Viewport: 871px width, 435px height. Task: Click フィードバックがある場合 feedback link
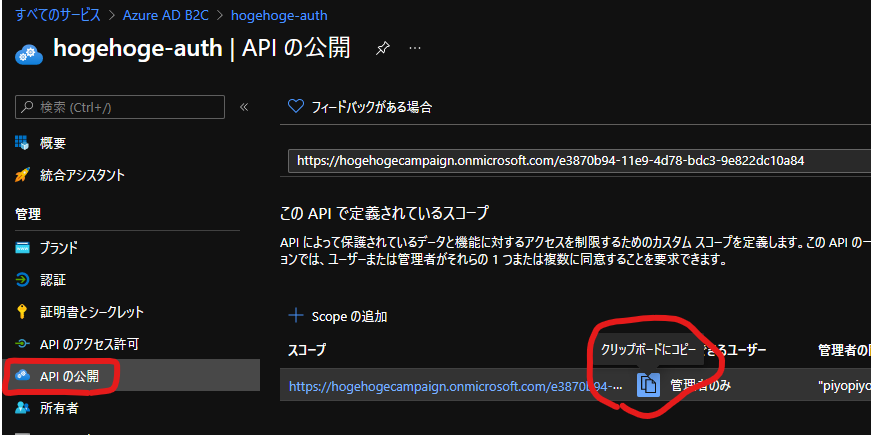pyautogui.click(x=372, y=107)
